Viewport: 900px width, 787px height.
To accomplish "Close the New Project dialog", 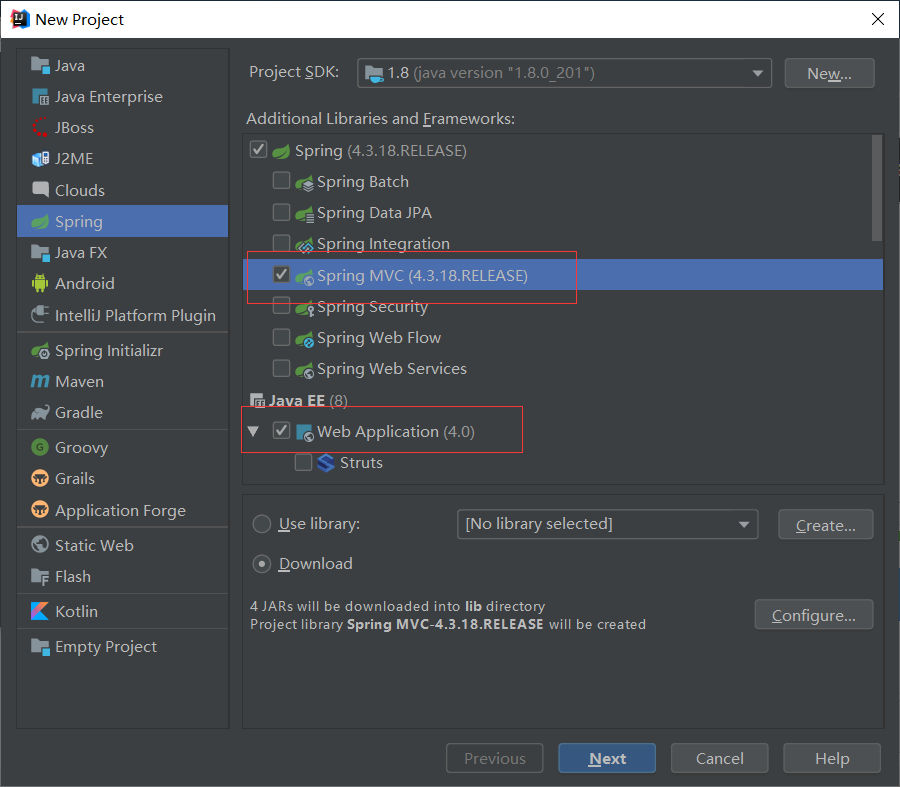I will [878, 19].
